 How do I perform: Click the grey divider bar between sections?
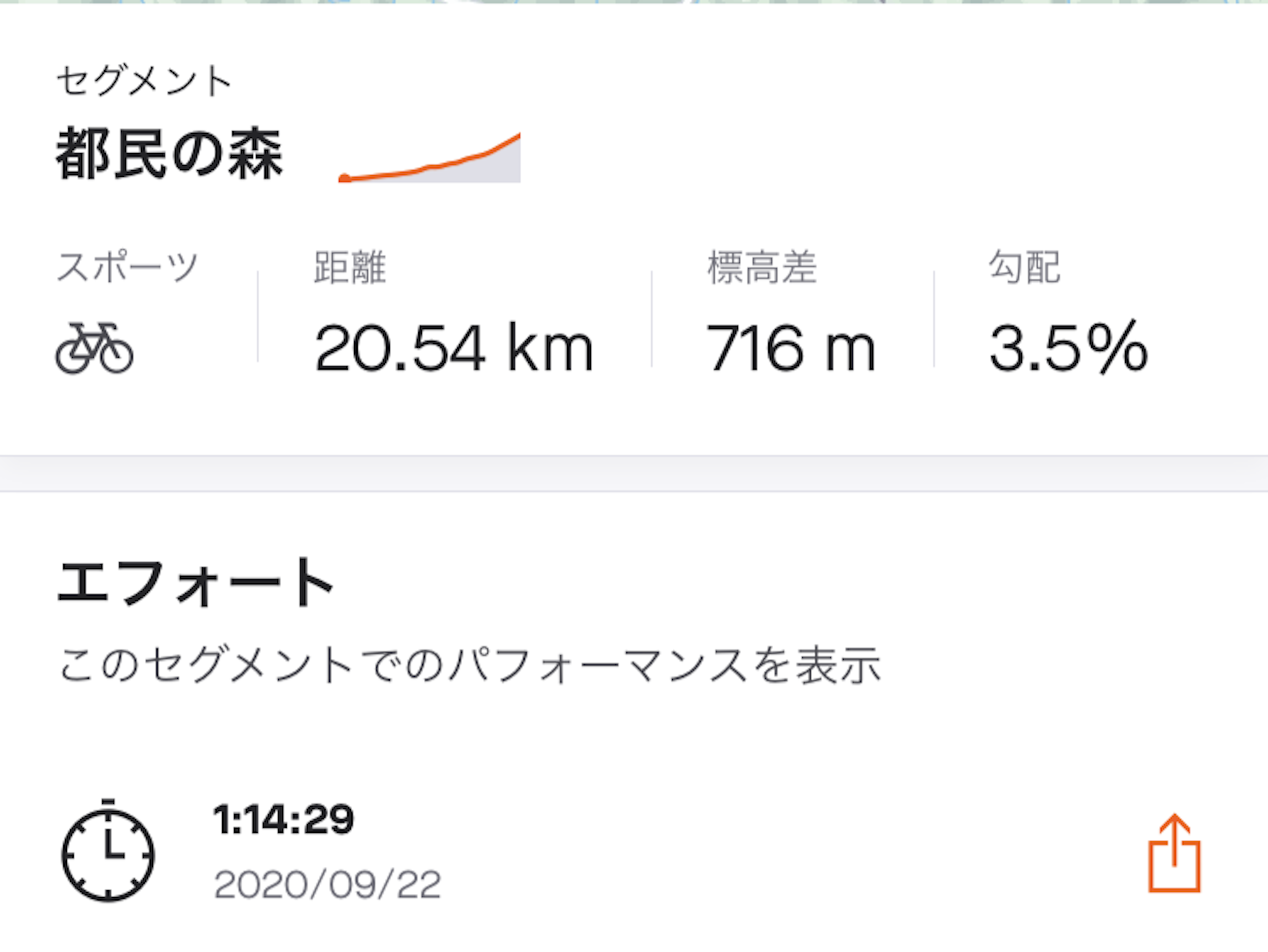click(634, 474)
